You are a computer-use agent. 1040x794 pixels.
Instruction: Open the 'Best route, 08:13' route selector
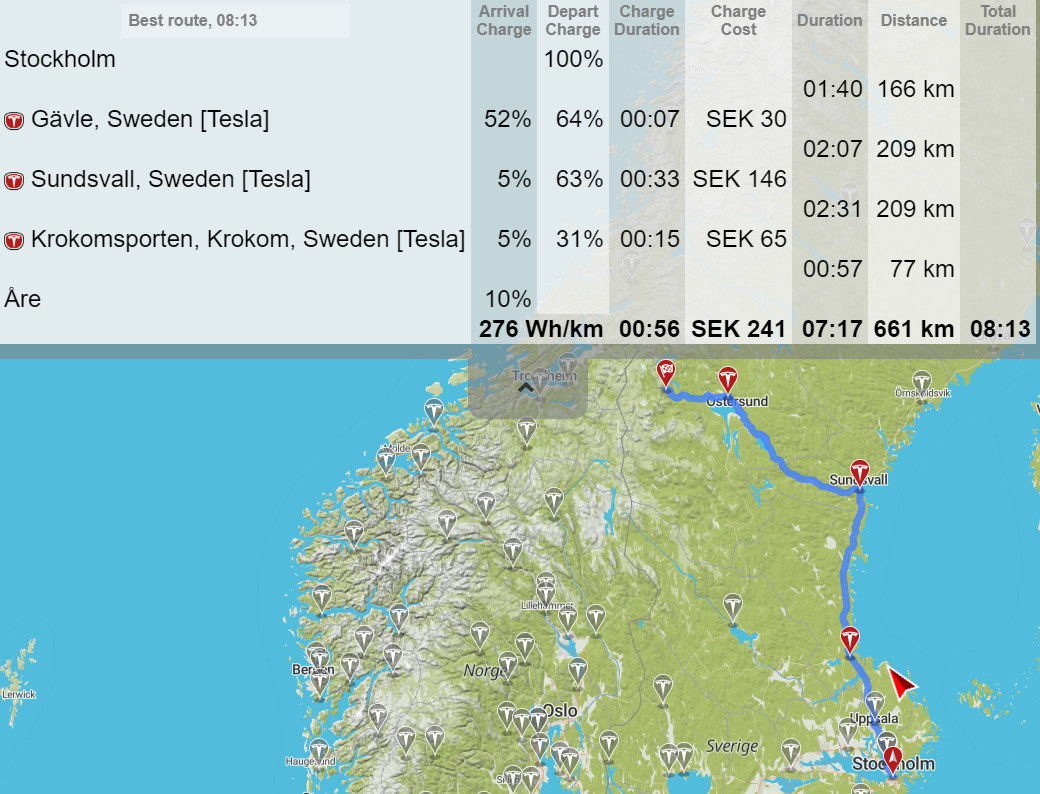point(235,21)
